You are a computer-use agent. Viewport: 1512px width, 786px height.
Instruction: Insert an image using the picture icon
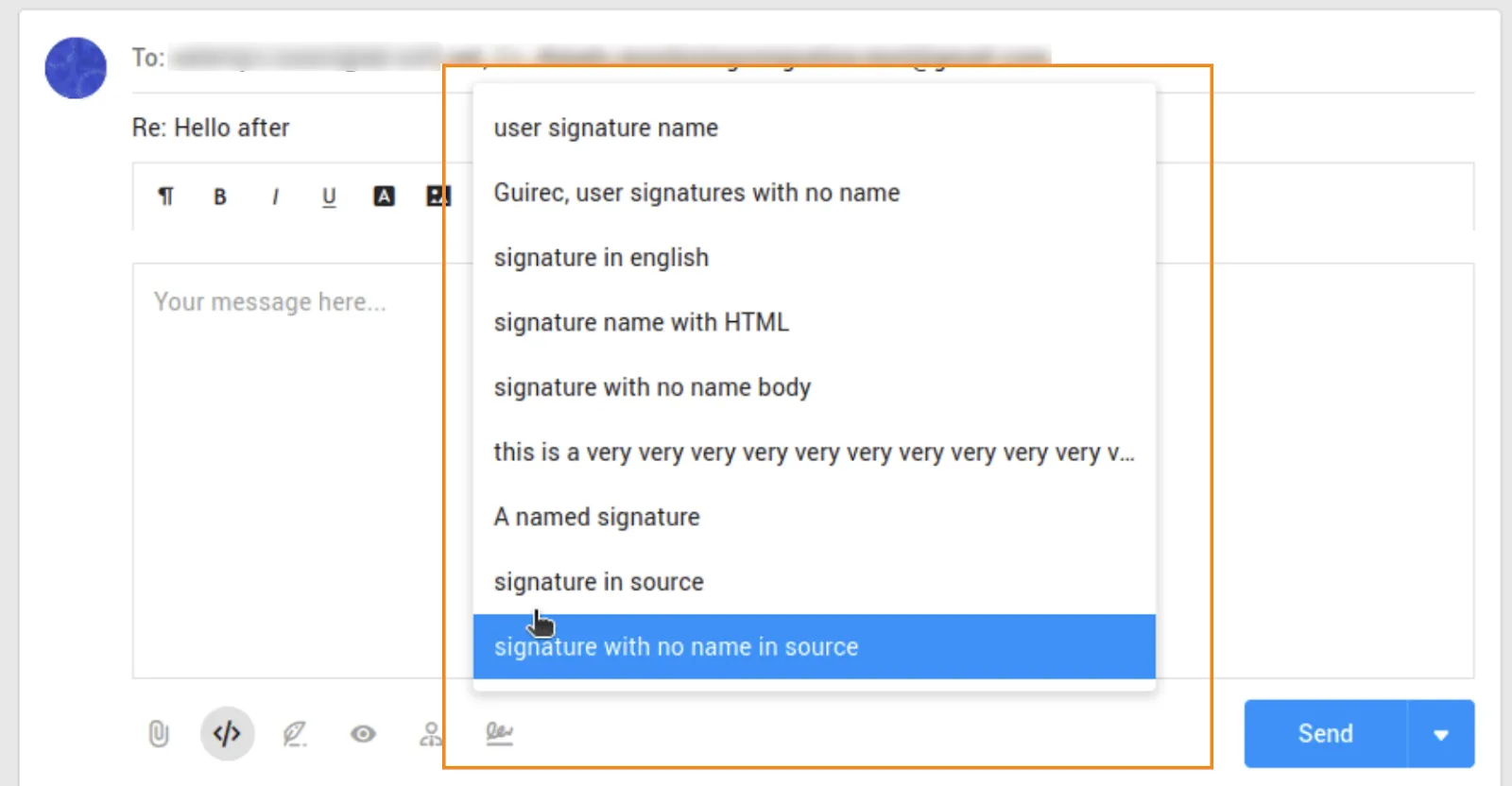[x=436, y=196]
